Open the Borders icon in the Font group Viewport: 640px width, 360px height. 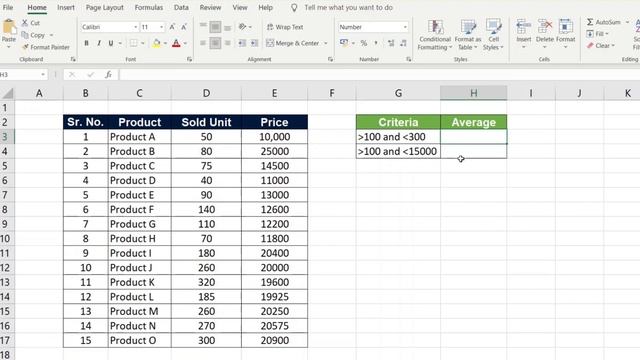click(133, 43)
